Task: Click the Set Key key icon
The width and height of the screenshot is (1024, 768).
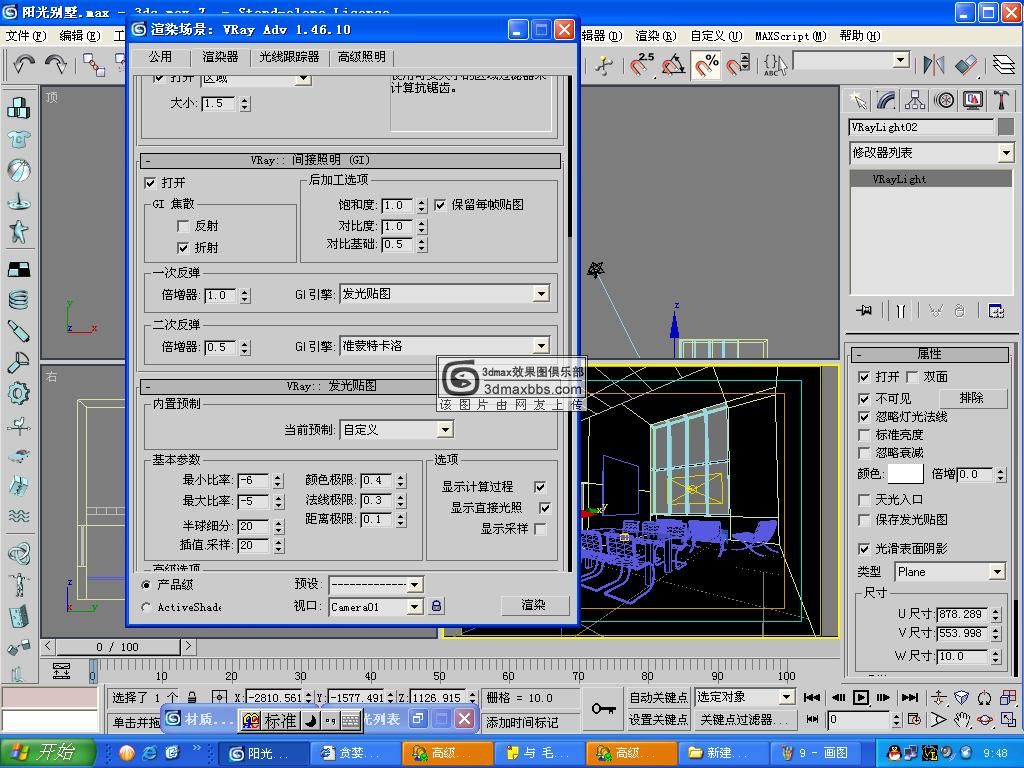Action: [603, 708]
